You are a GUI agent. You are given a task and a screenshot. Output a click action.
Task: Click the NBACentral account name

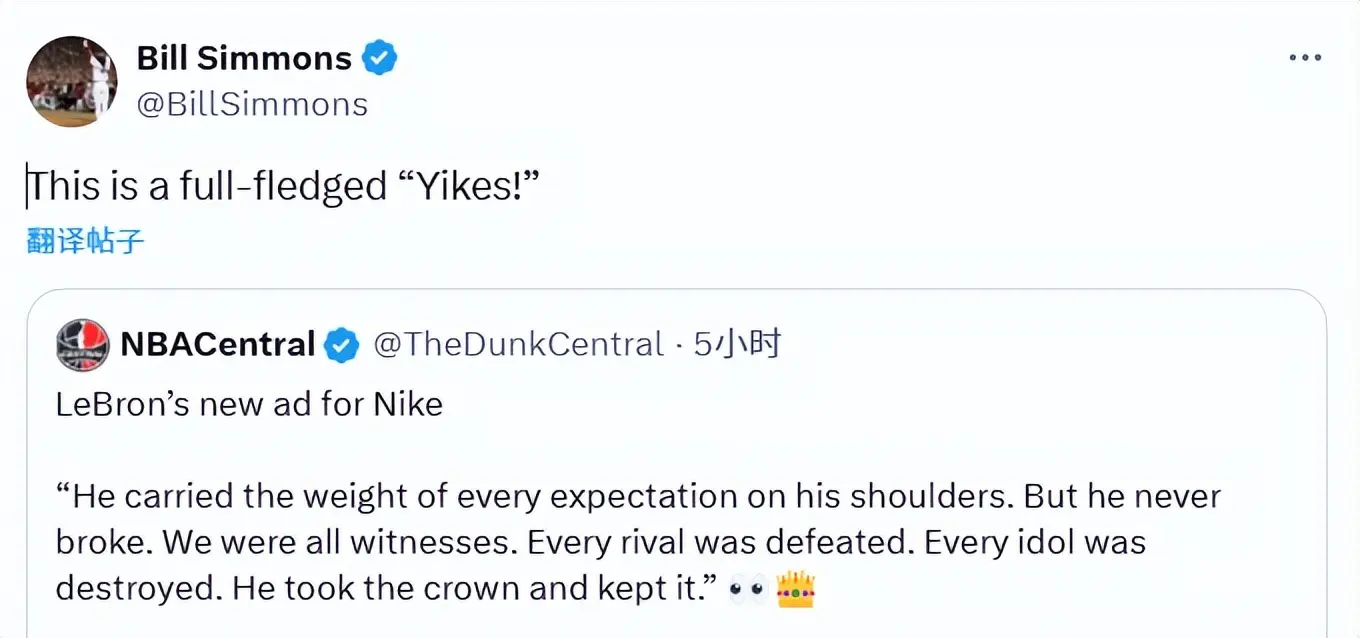pos(218,345)
